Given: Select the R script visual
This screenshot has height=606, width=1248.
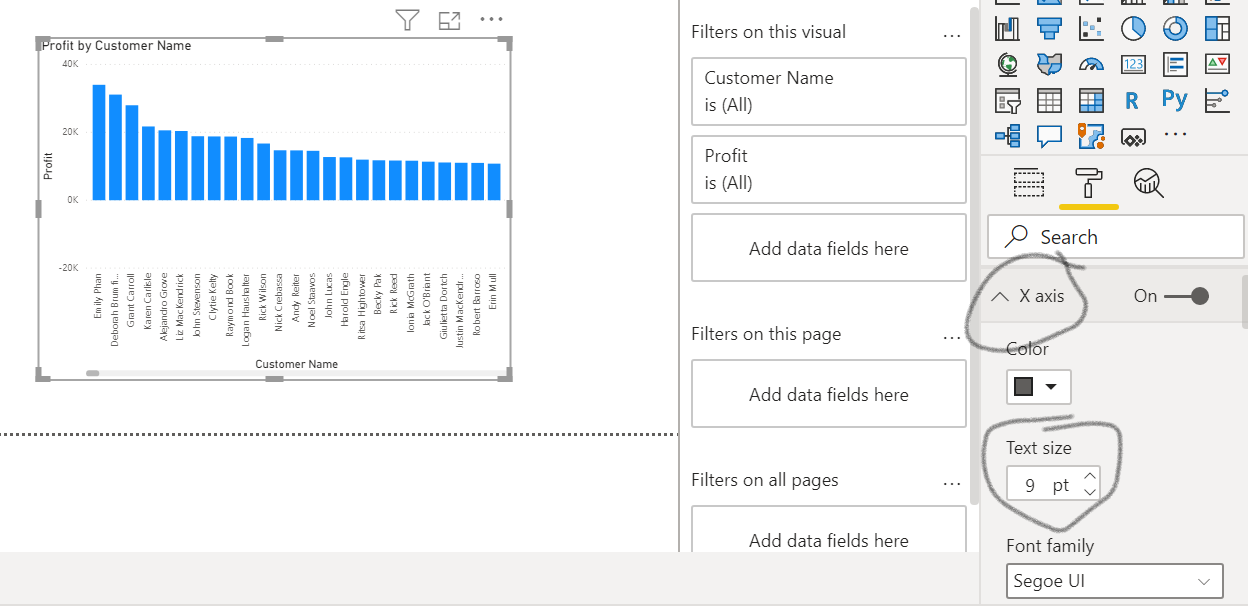Looking at the screenshot, I should tap(1132, 100).
